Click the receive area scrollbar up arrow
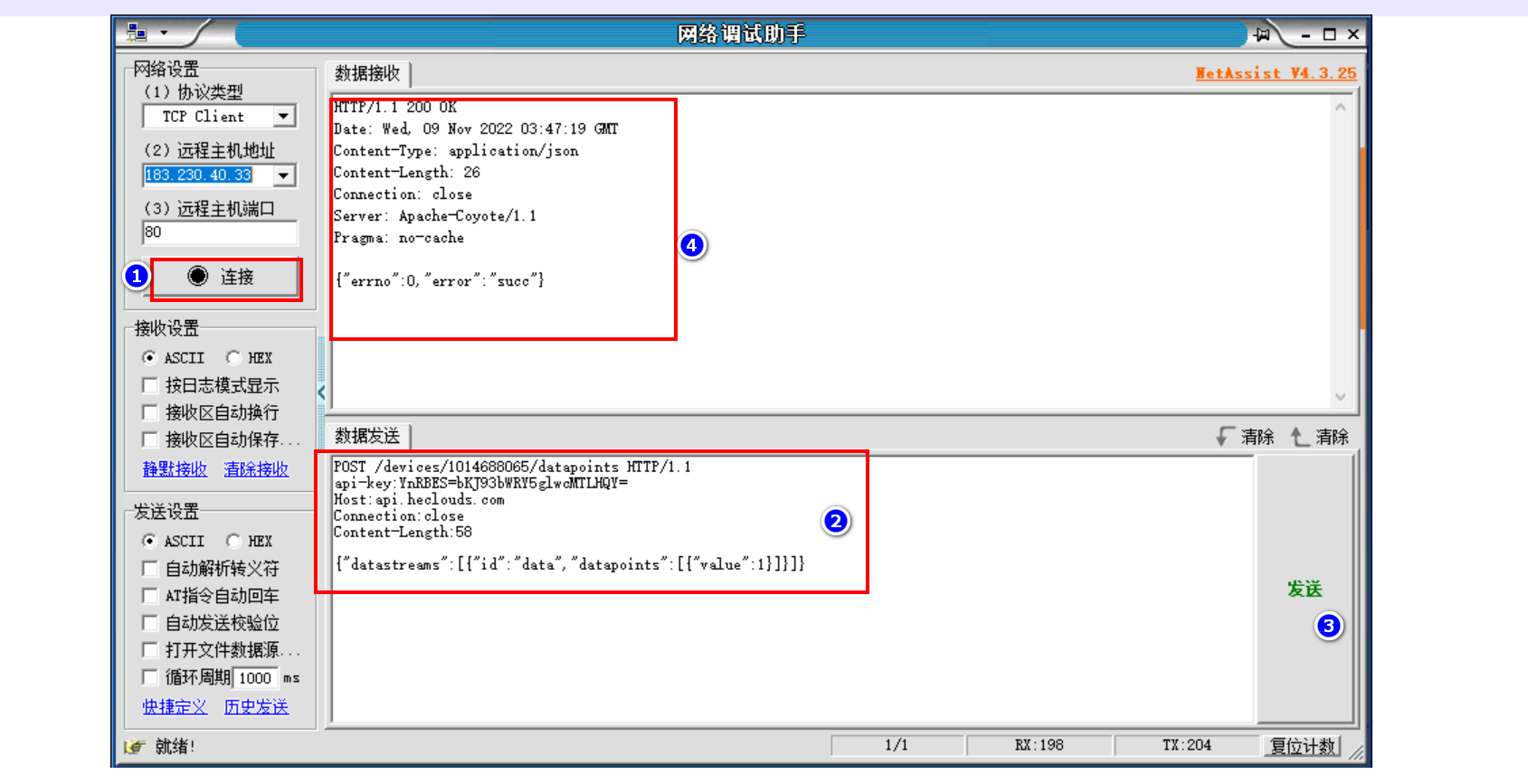1528x784 pixels. 1341,108
